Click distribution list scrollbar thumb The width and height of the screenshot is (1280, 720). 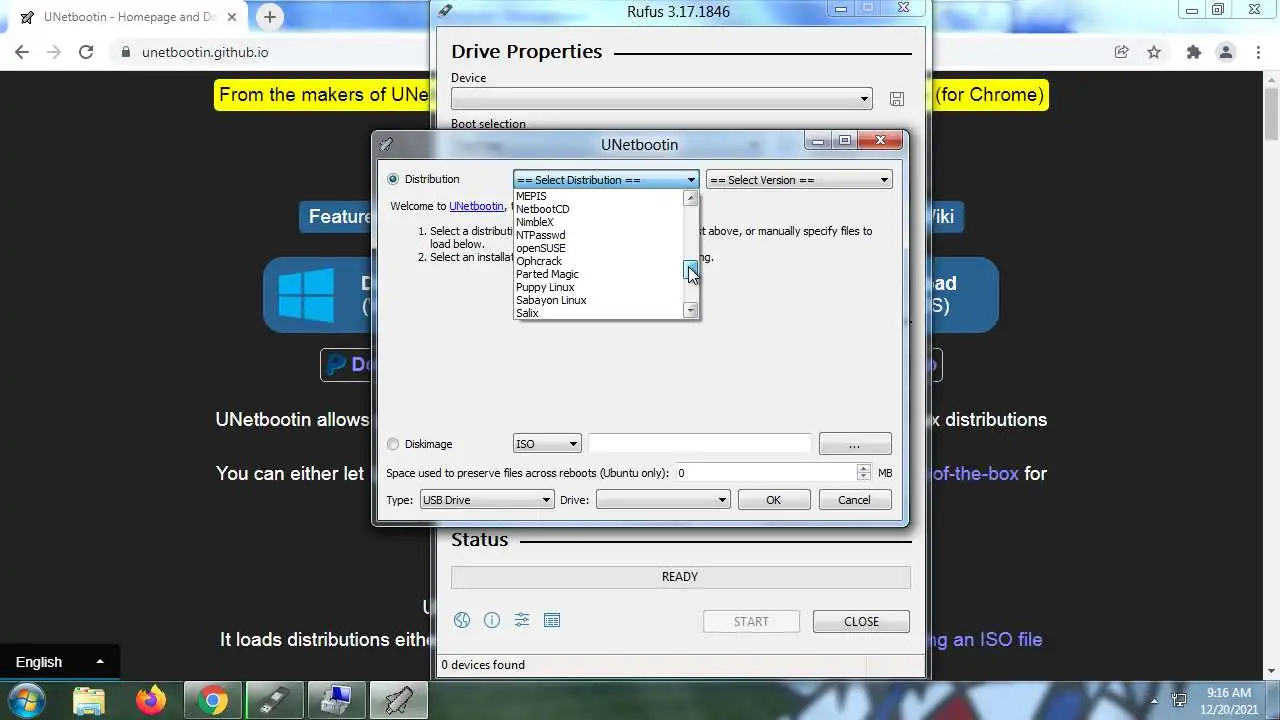690,269
